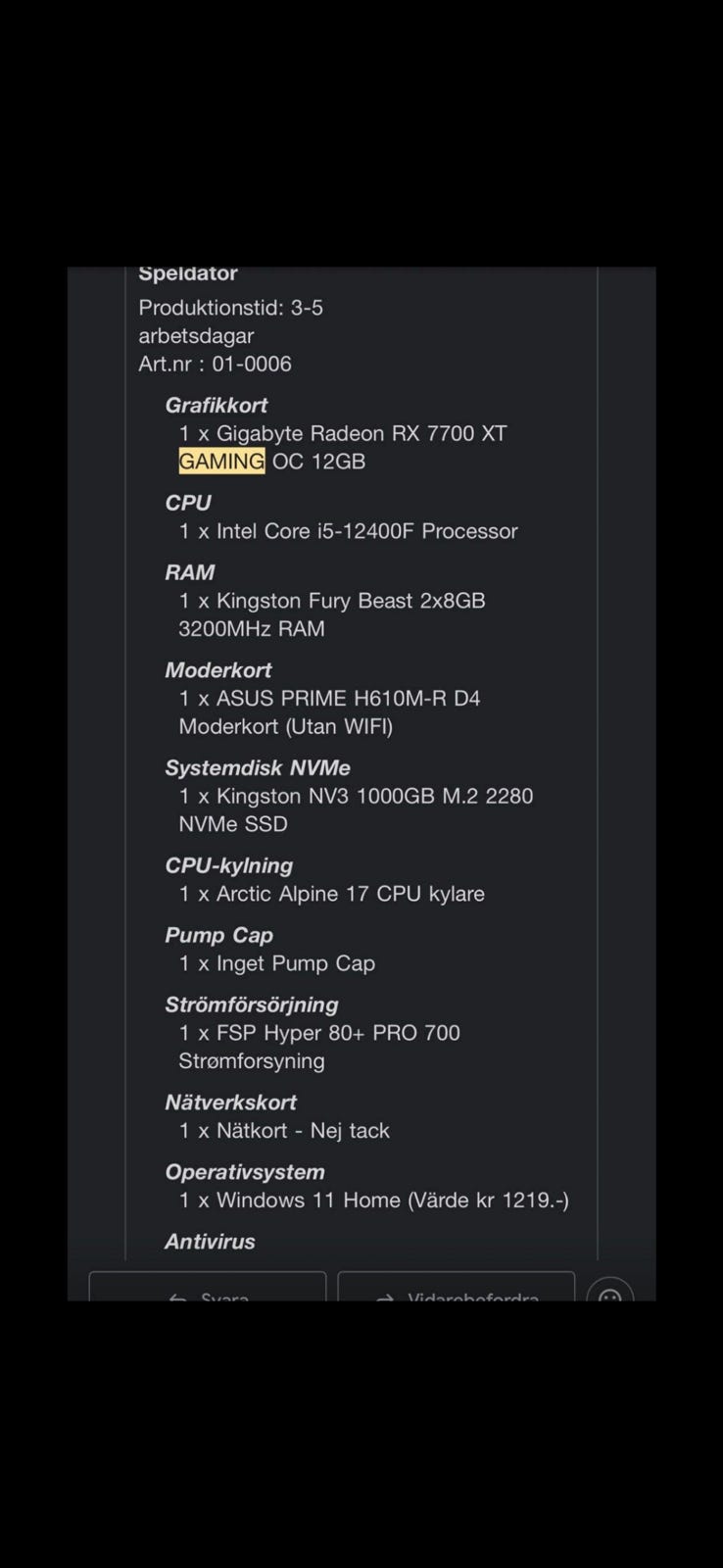Image resolution: width=723 pixels, height=1568 pixels.
Task: Select ASUS PRIME H610M-R D4 line
Action: tap(330, 699)
